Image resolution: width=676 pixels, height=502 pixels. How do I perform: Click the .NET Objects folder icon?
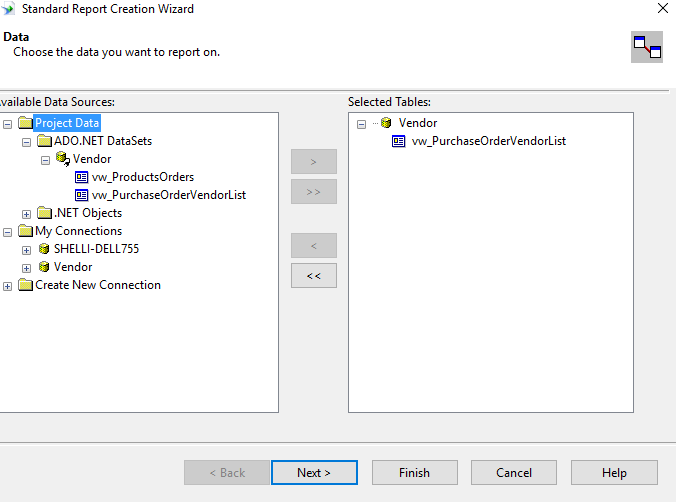pos(44,213)
